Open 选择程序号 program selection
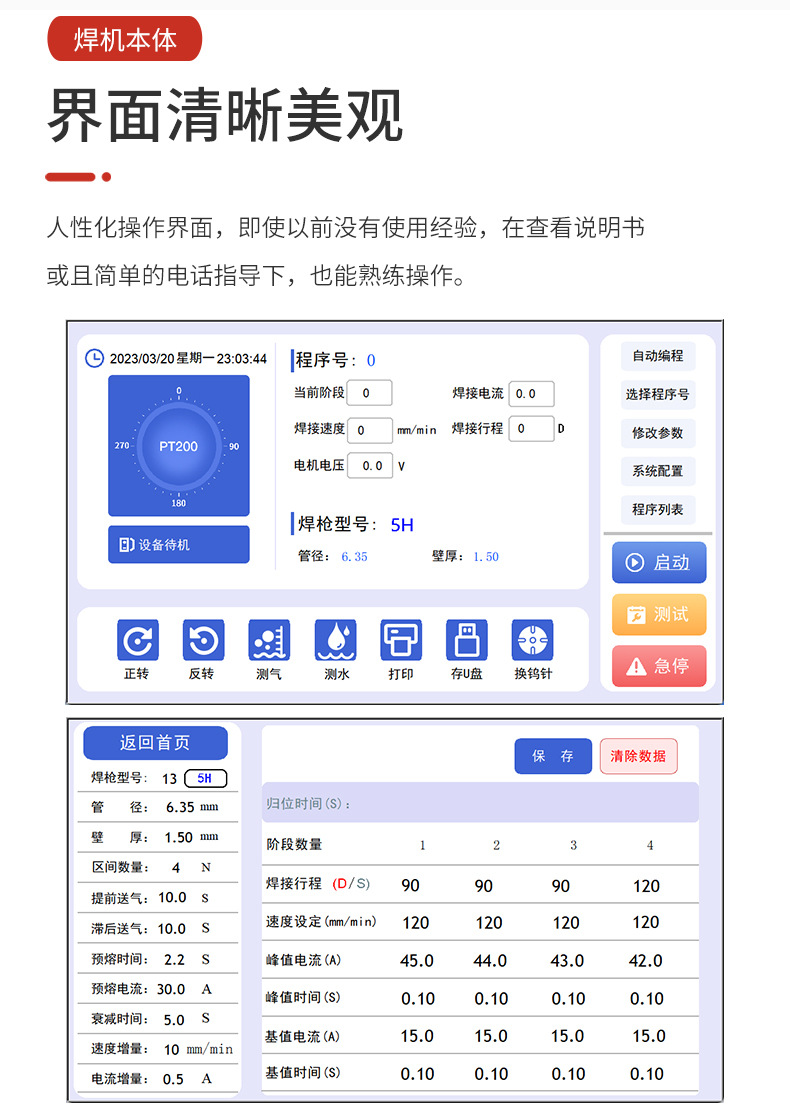 click(657, 394)
